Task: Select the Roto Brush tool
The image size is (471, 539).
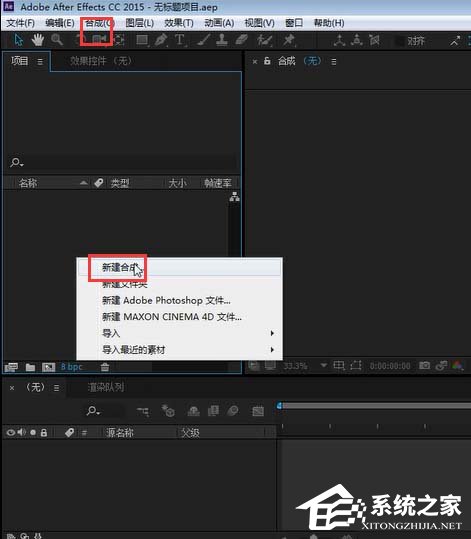Action: pos(265,40)
